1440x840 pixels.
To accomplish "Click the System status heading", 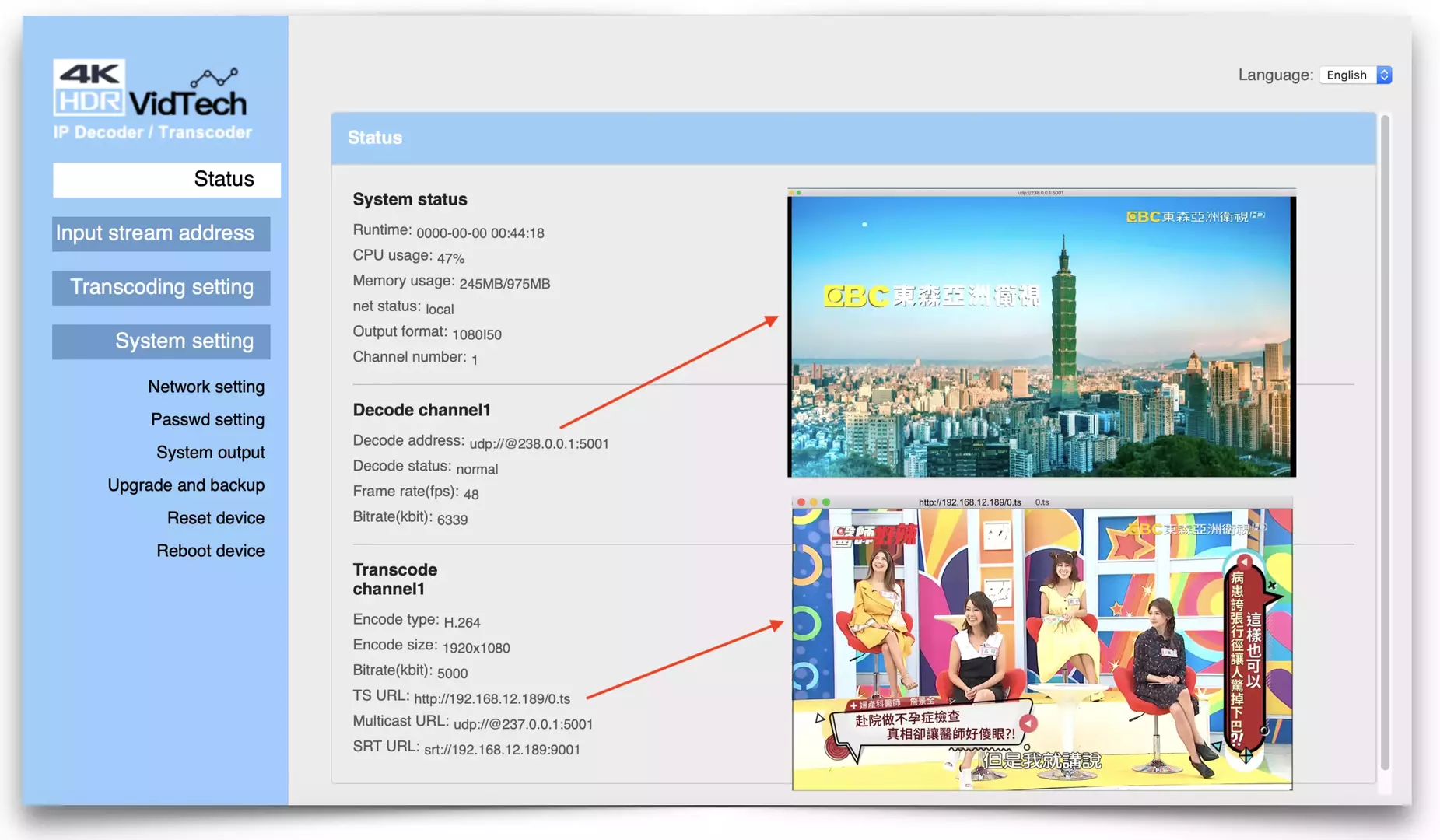I will pyautogui.click(x=410, y=199).
